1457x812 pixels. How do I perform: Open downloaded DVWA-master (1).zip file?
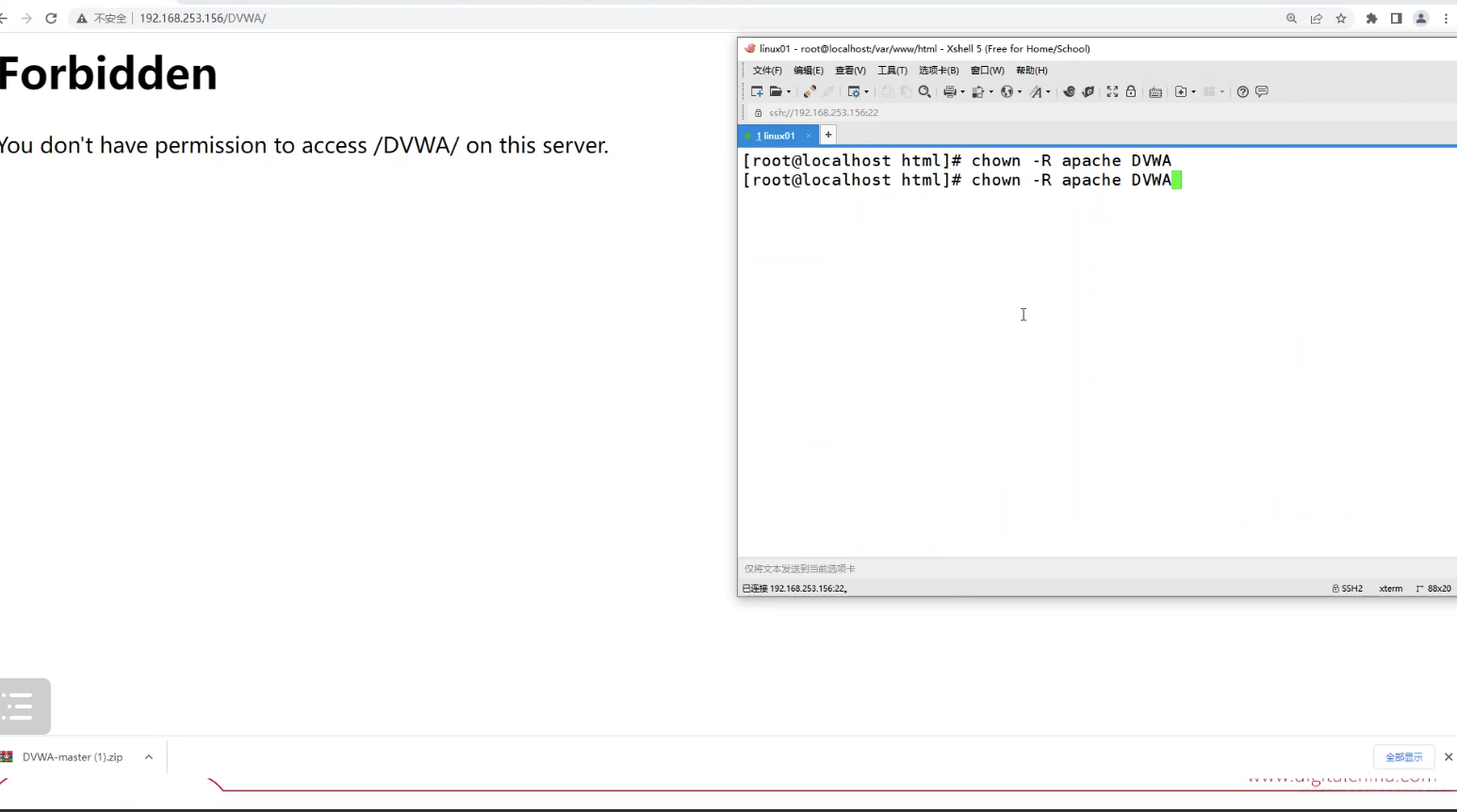(x=73, y=757)
